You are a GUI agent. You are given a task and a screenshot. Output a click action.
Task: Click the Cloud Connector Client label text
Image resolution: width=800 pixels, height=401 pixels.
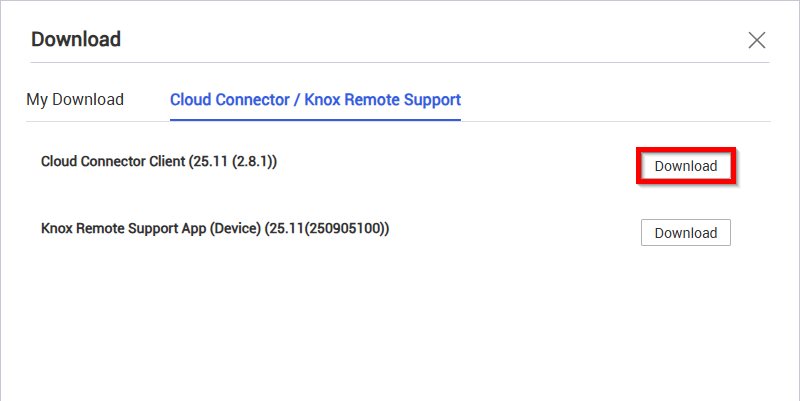coord(113,161)
